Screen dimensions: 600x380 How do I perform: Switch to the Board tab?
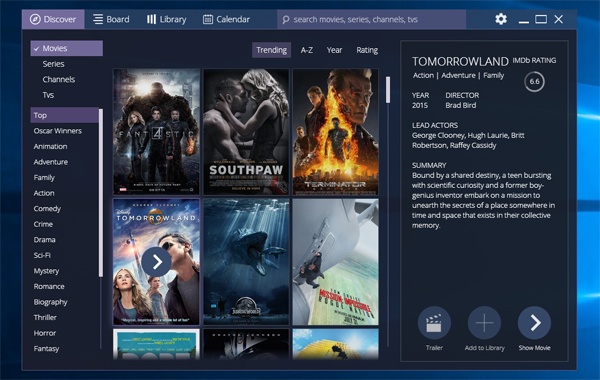[111, 19]
